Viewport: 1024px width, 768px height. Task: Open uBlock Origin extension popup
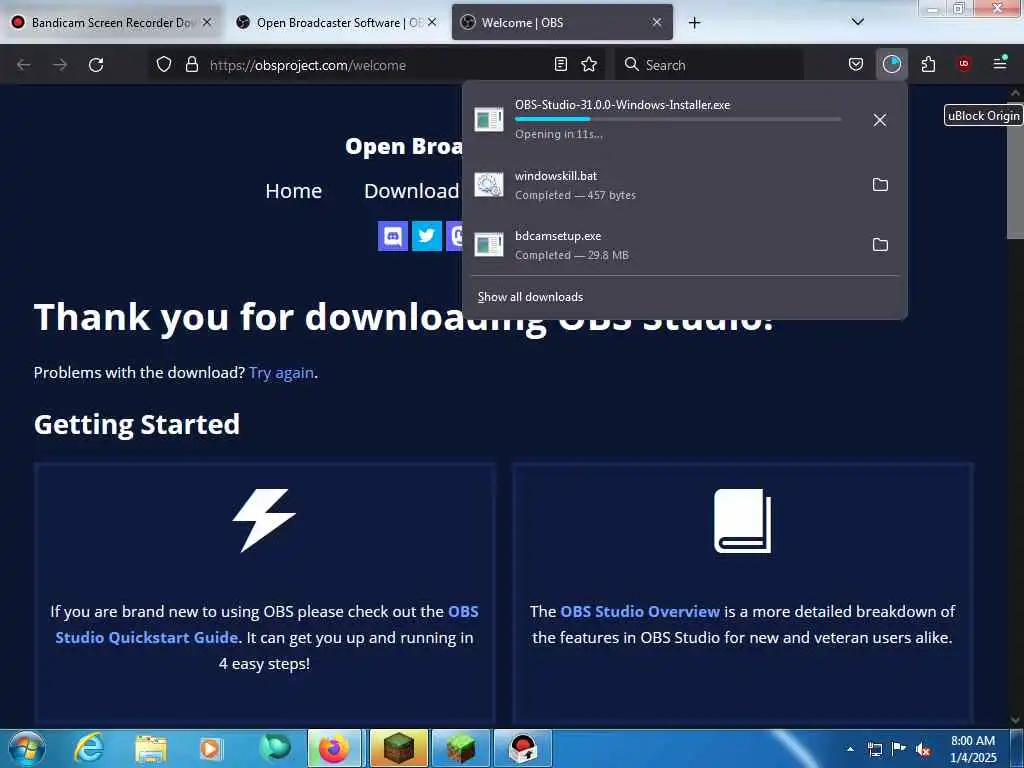click(x=963, y=64)
